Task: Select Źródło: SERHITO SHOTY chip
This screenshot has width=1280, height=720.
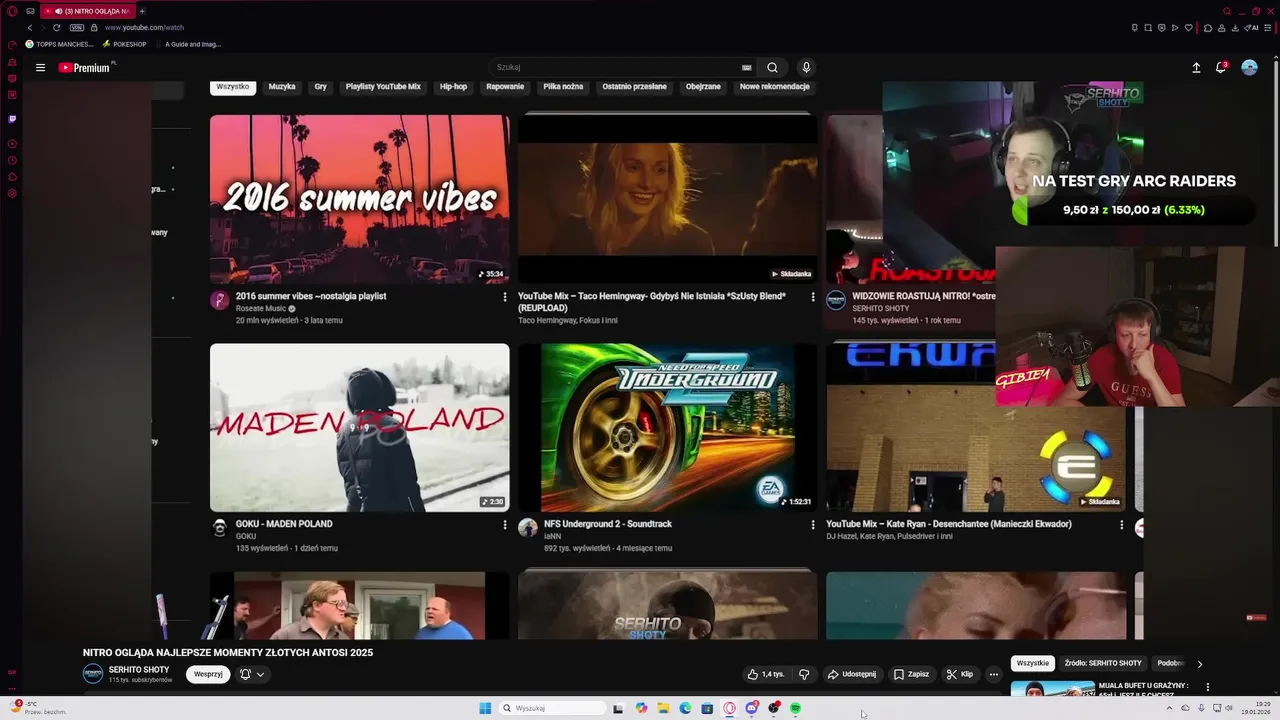Action: click(1103, 663)
